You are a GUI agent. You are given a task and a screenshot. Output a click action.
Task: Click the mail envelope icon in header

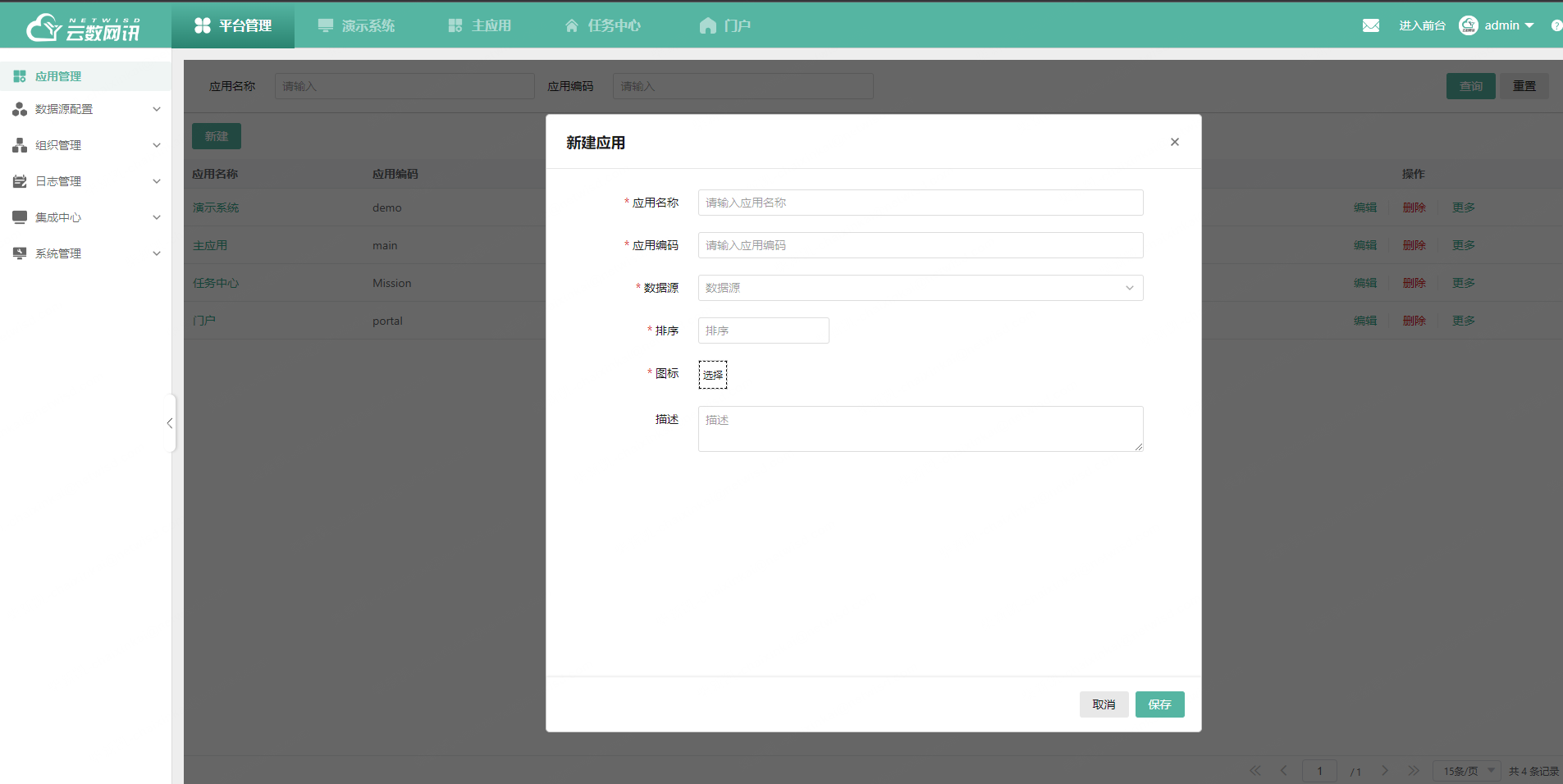tap(1370, 25)
